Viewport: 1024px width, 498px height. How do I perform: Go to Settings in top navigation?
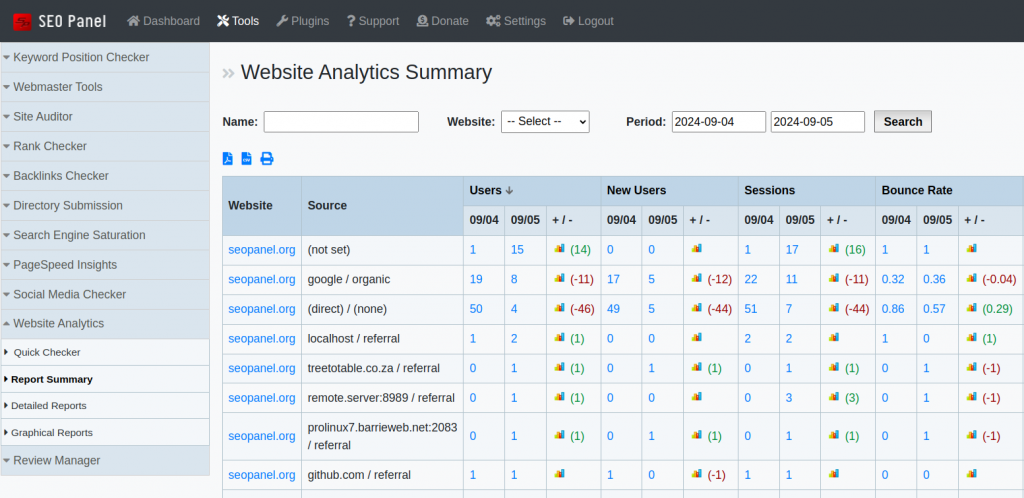coord(516,21)
